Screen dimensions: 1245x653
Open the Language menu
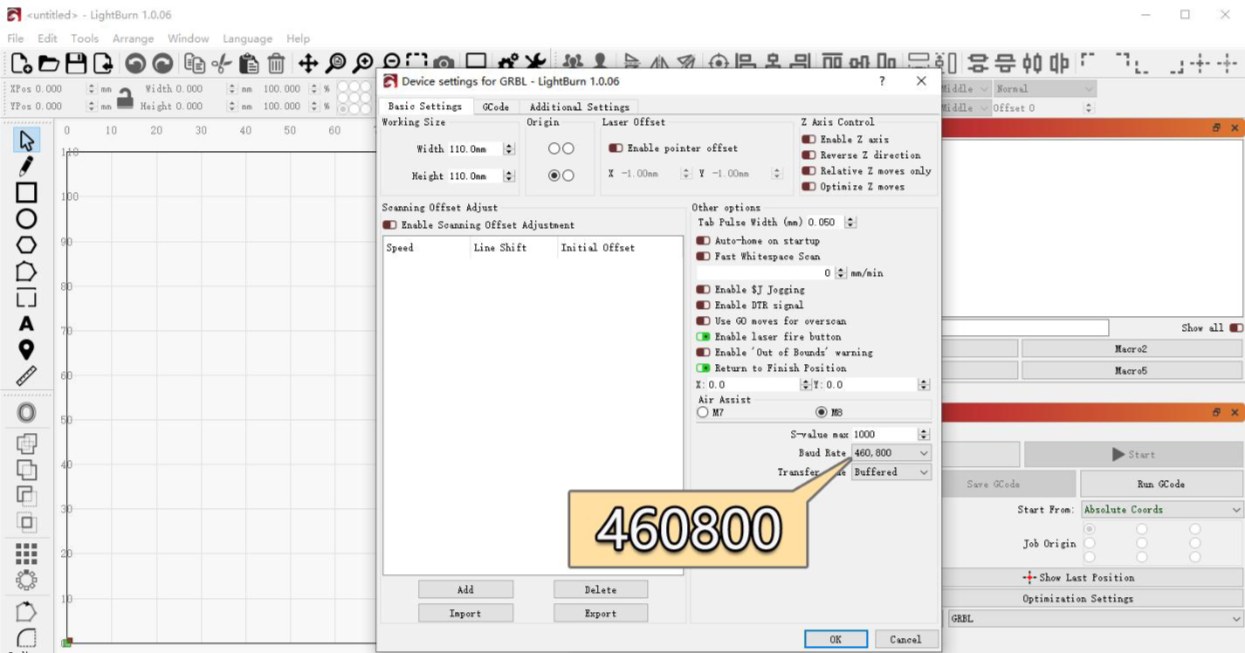(247, 38)
